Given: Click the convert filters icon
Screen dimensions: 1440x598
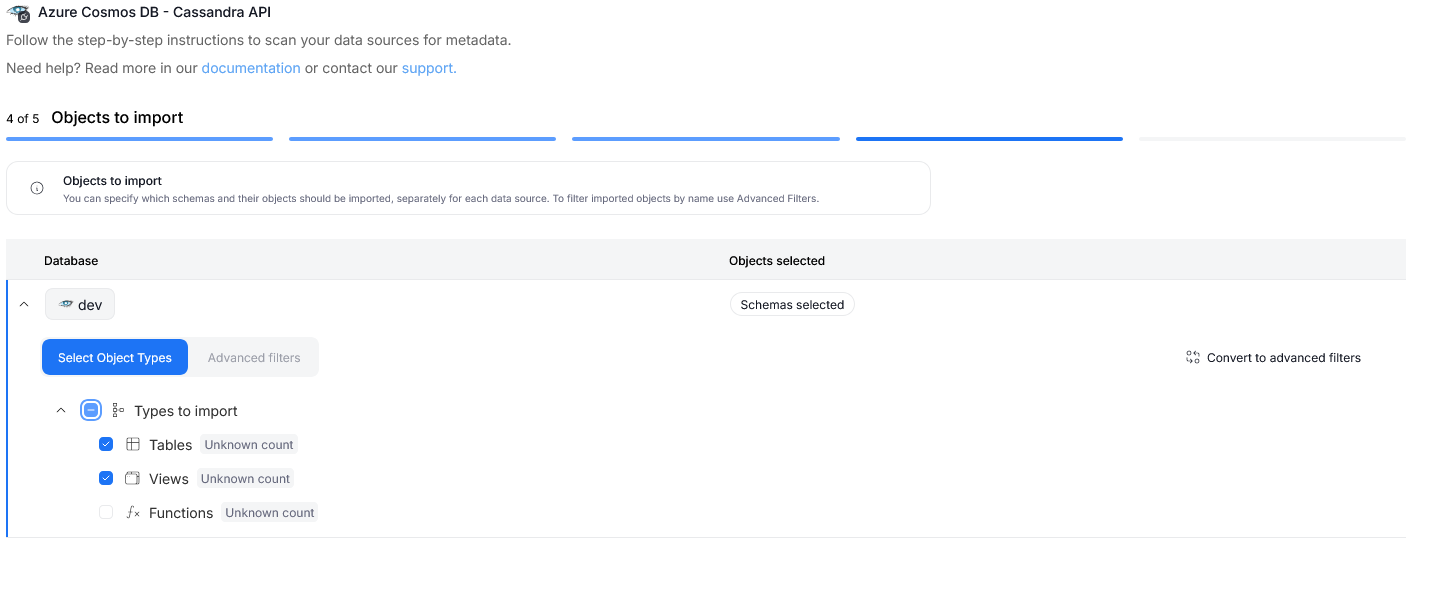Looking at the screenshot, I should (1192, 357).
